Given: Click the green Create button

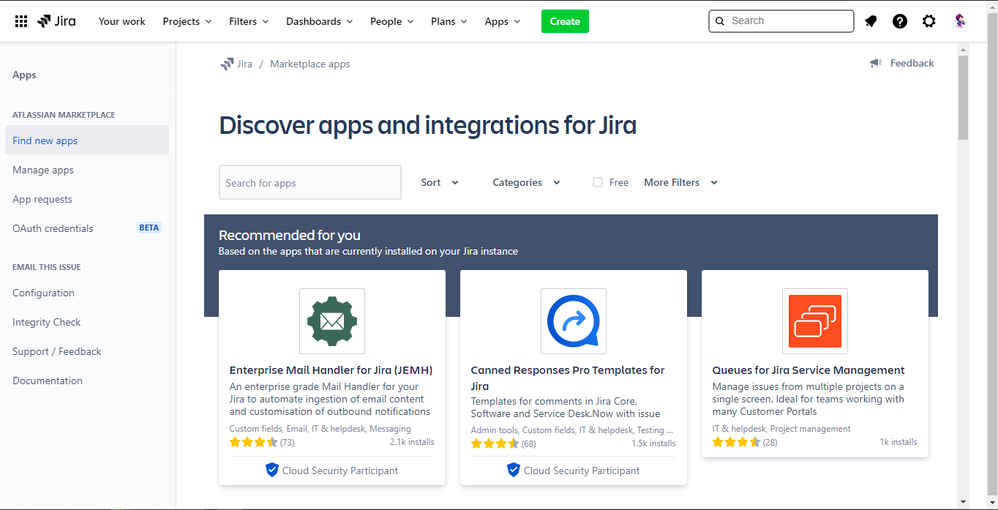Looking at the screenshot, I should [565, 21].
